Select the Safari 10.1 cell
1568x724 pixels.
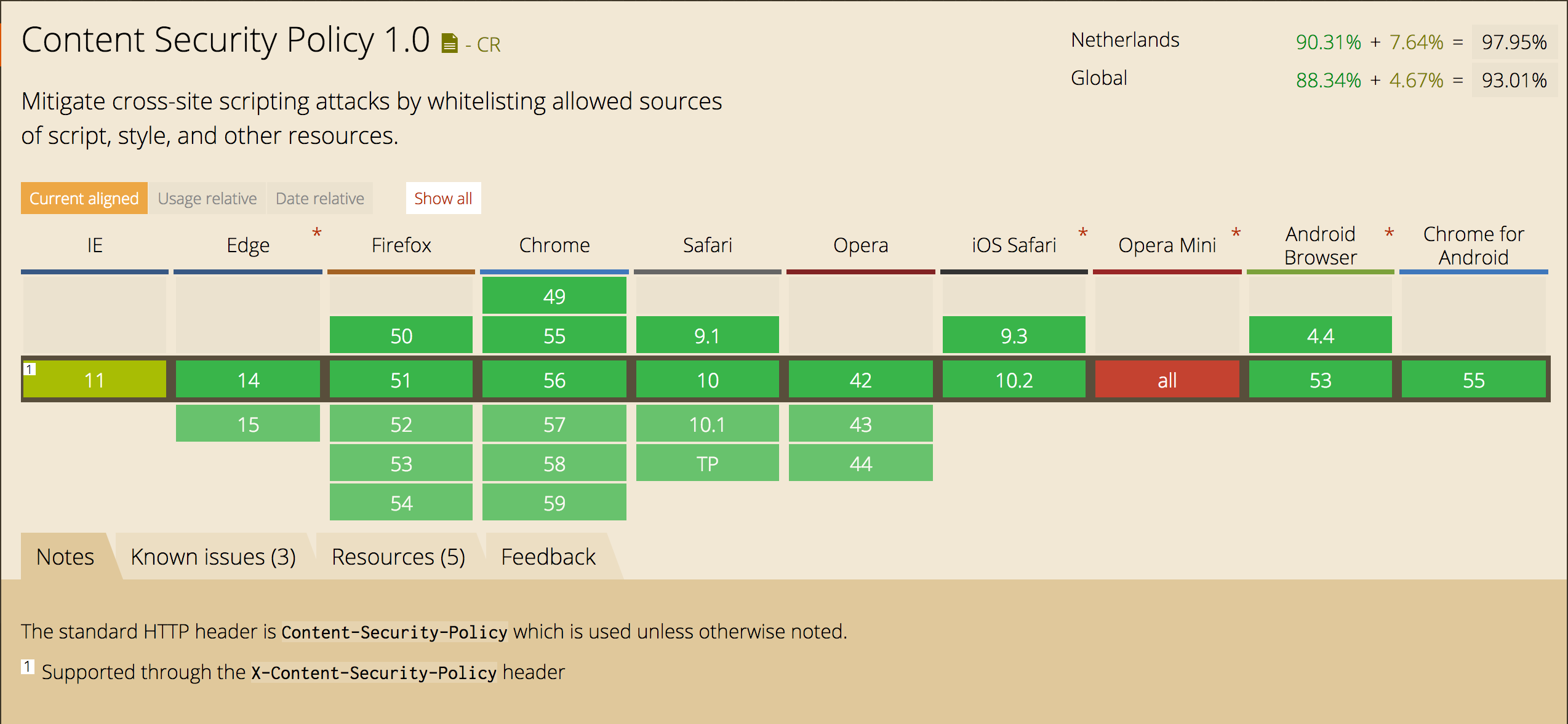[x=708, y=423]
